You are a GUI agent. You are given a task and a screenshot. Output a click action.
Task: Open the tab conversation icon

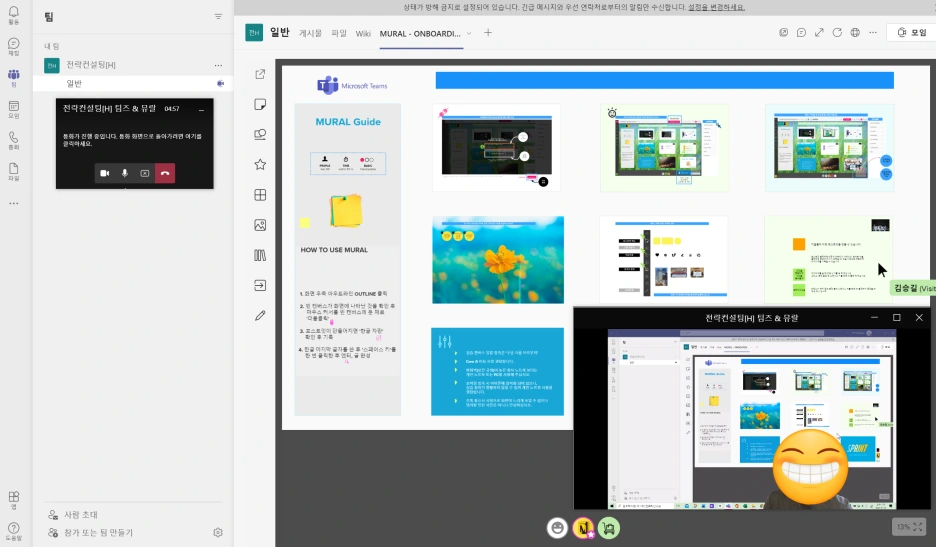pos(801,33)
